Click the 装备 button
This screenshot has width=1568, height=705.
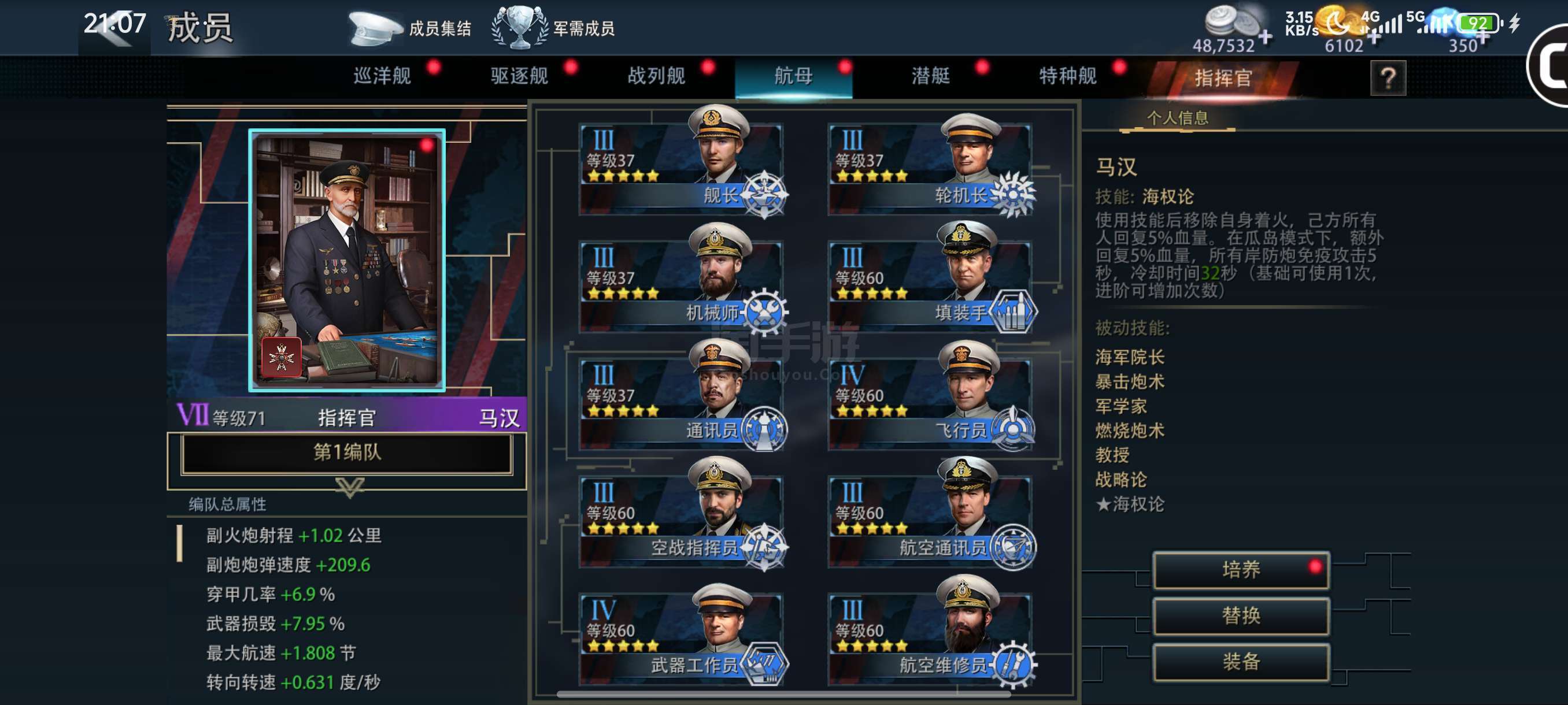tap(1241, 661)
